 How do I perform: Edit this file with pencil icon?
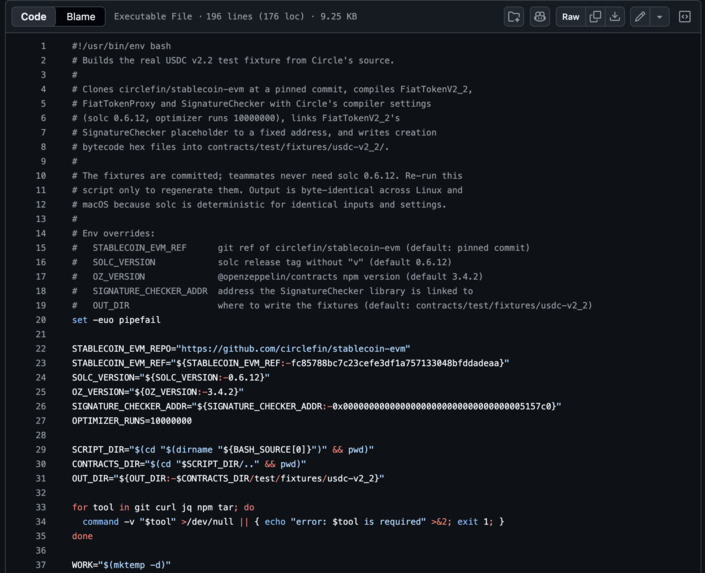tap(640, 17)
